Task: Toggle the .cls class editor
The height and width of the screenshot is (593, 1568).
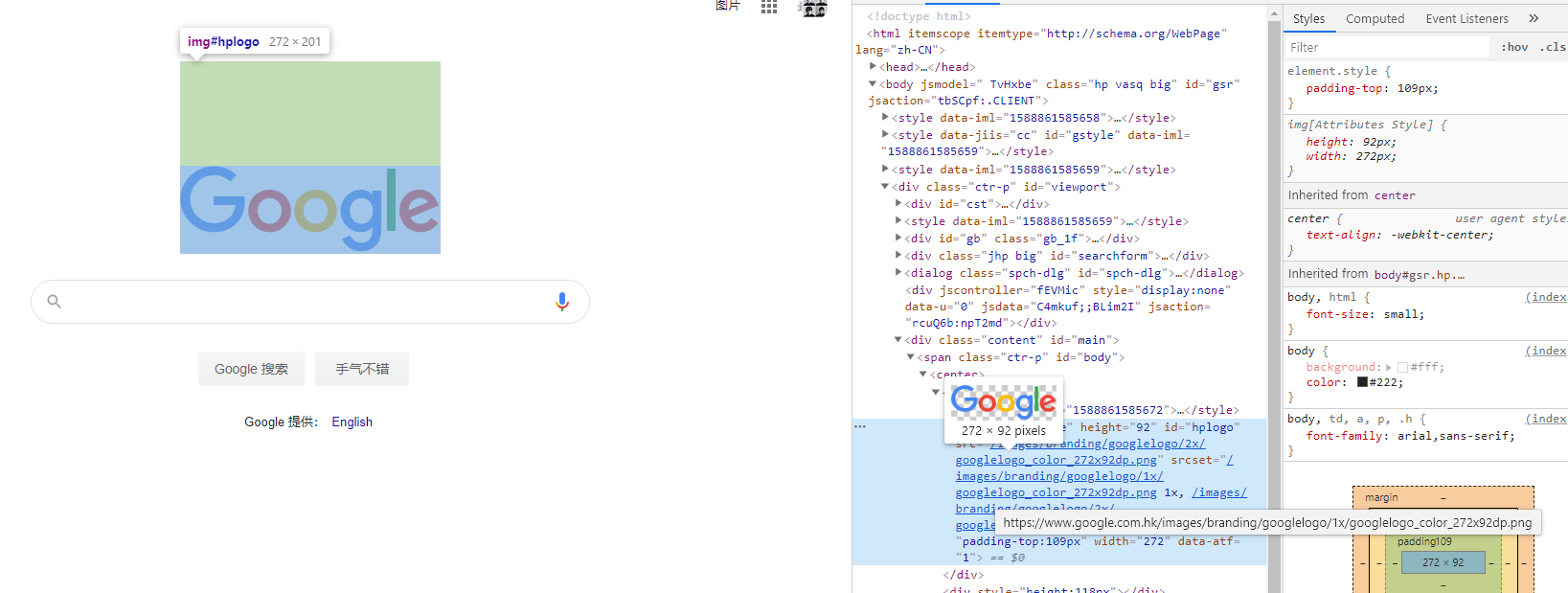Action: point(1553,47)
